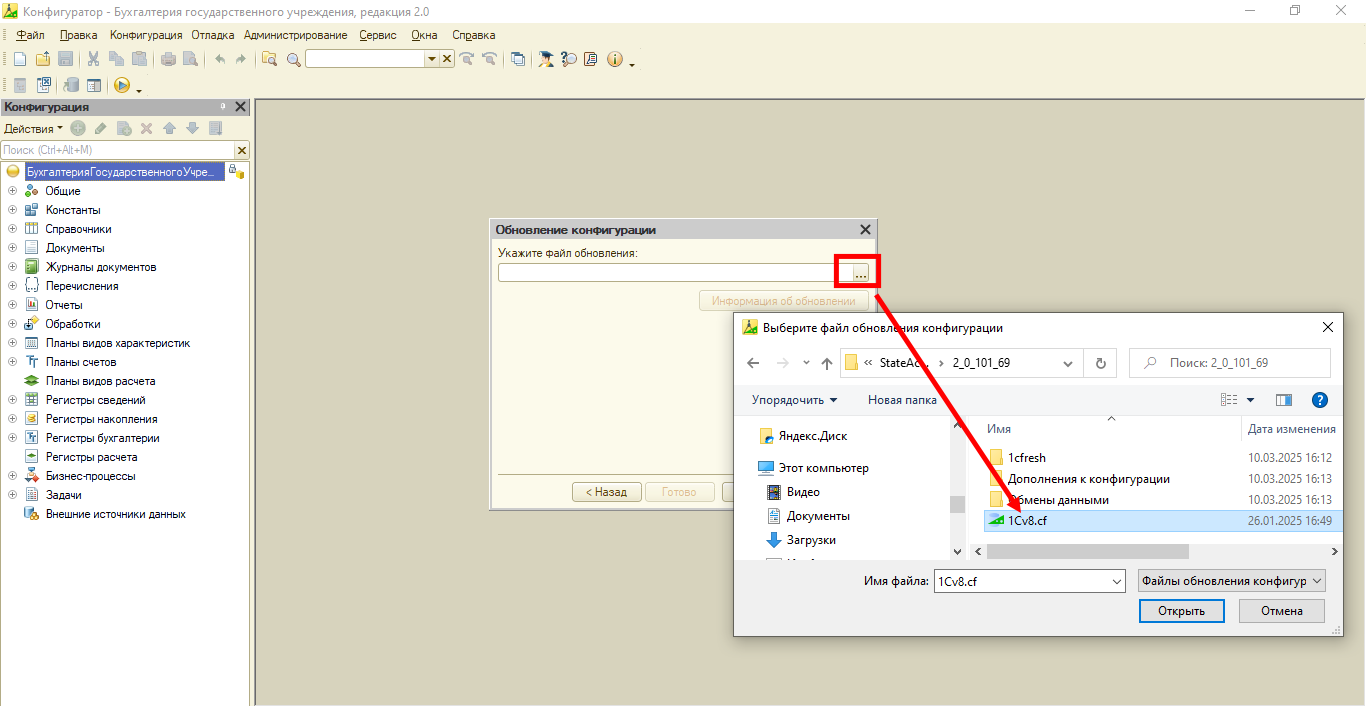Click the help icon in file dialog
The height and width of the screenshot is (706, 1366).
1319,400
